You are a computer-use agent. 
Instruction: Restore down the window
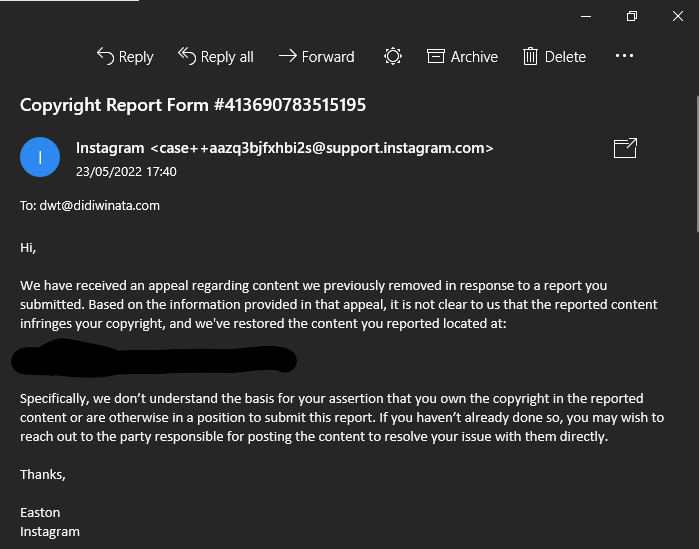tap(632, 16)
